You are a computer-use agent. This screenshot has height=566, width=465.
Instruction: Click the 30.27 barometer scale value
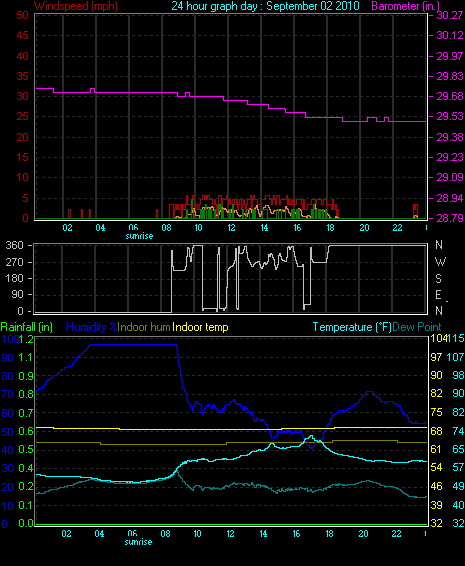pyautogui.click(x=449, y=15)
